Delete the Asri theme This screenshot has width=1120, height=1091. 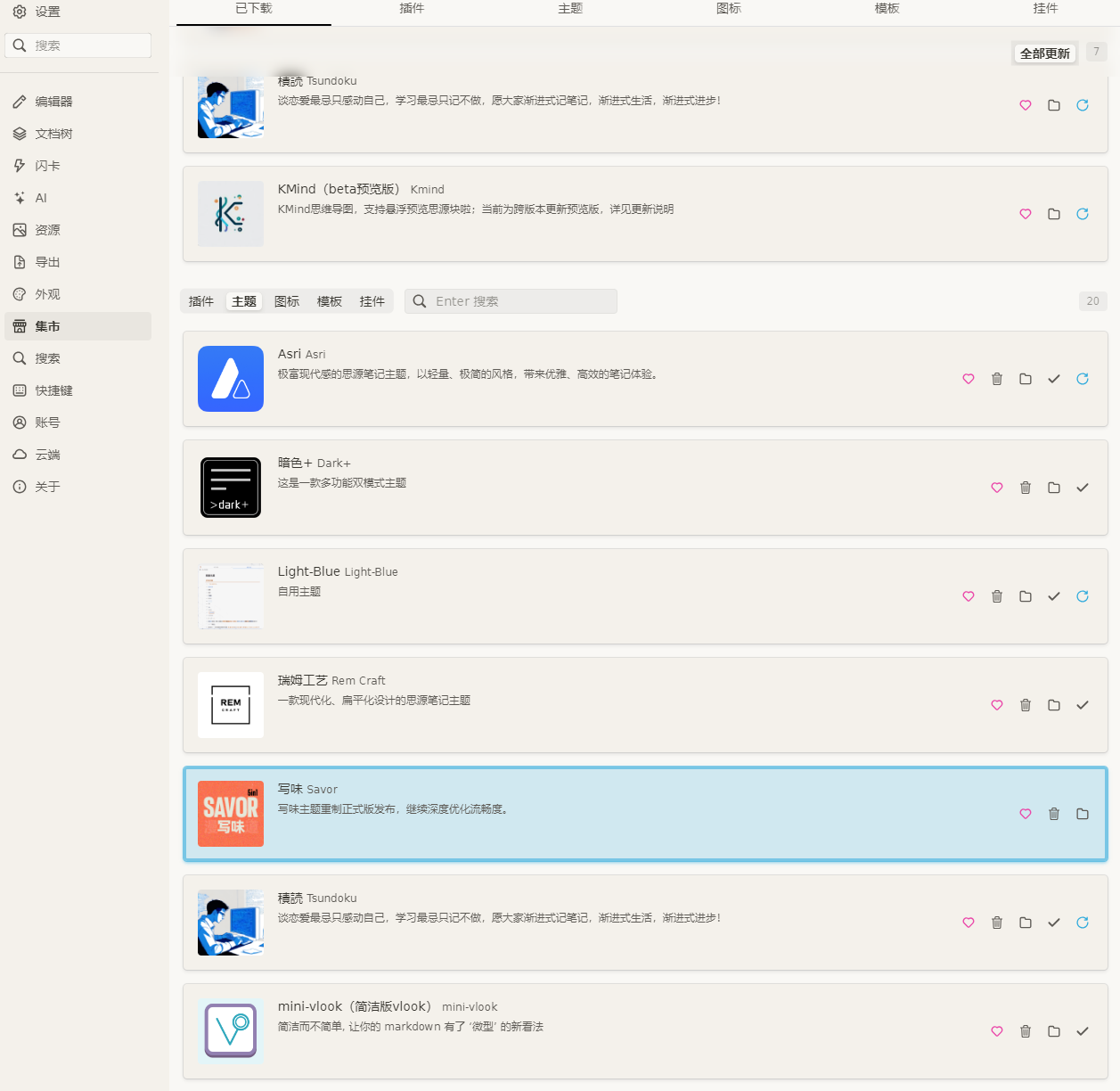pyautogui.click(x=997, y=379)
